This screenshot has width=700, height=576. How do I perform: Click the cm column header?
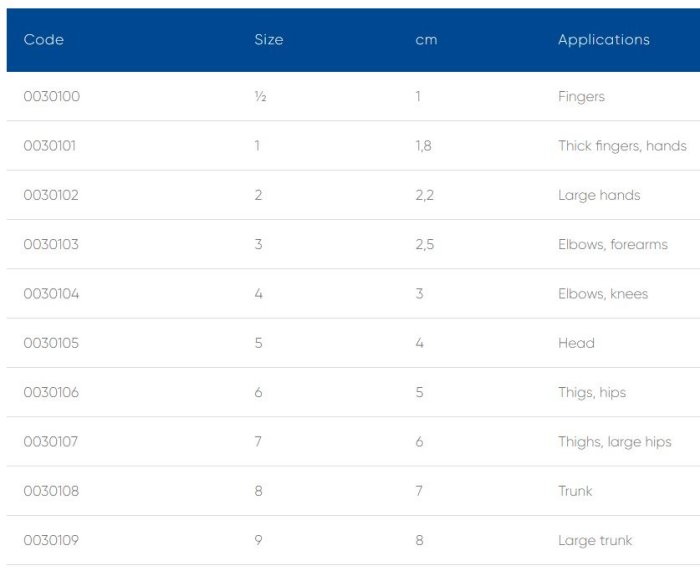pyautogui.click(x=426, y=40)
